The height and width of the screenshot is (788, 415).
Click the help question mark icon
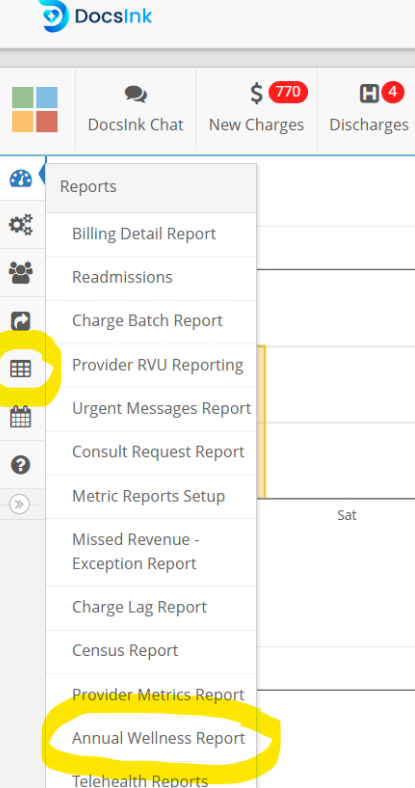pos(21,465)
